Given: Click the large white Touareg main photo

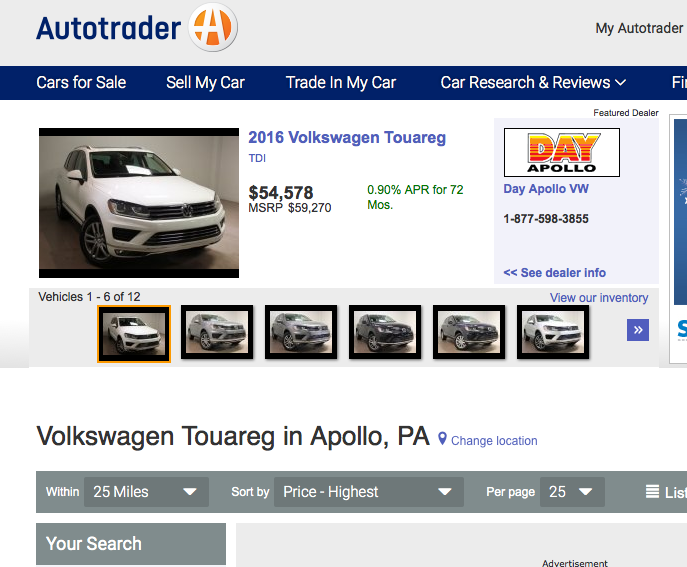Looking at the screenshot, I should pos(139,203).
